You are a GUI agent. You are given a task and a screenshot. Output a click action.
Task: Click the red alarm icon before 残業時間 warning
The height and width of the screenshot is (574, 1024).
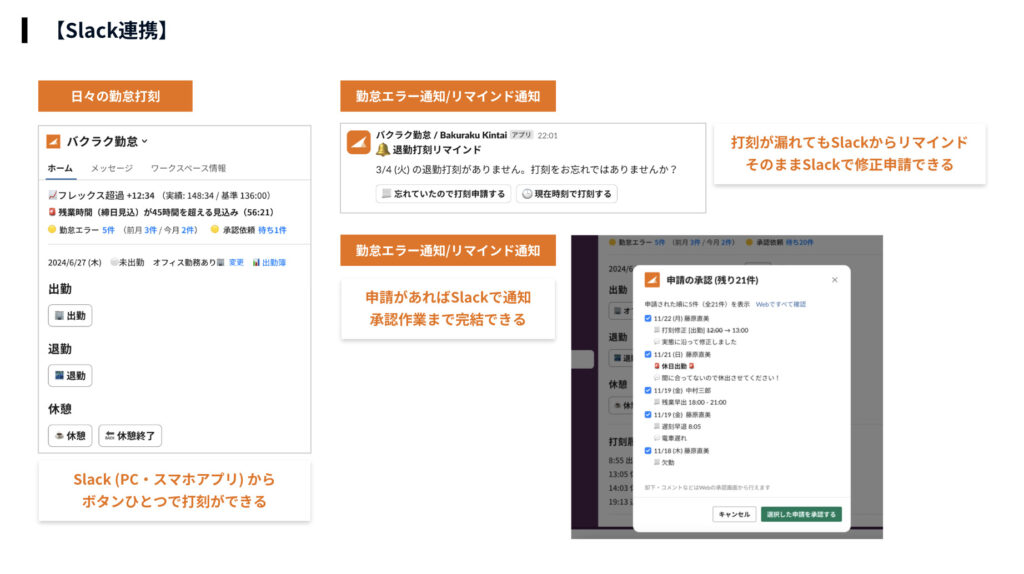pyautogui.click(x=52, y=212)
